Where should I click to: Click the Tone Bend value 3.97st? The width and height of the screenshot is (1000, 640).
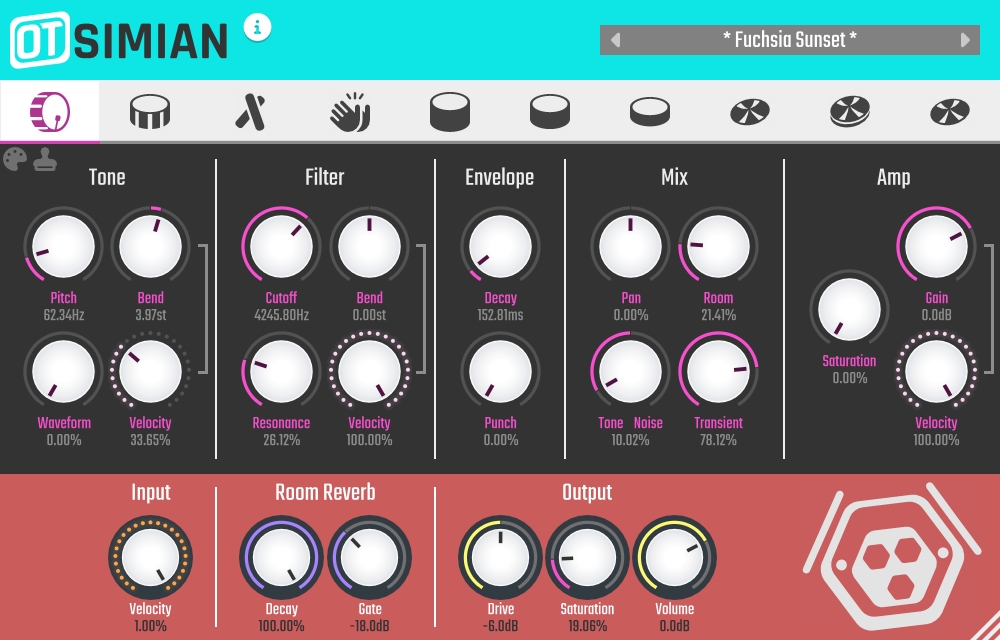click(x=151, y=315)
